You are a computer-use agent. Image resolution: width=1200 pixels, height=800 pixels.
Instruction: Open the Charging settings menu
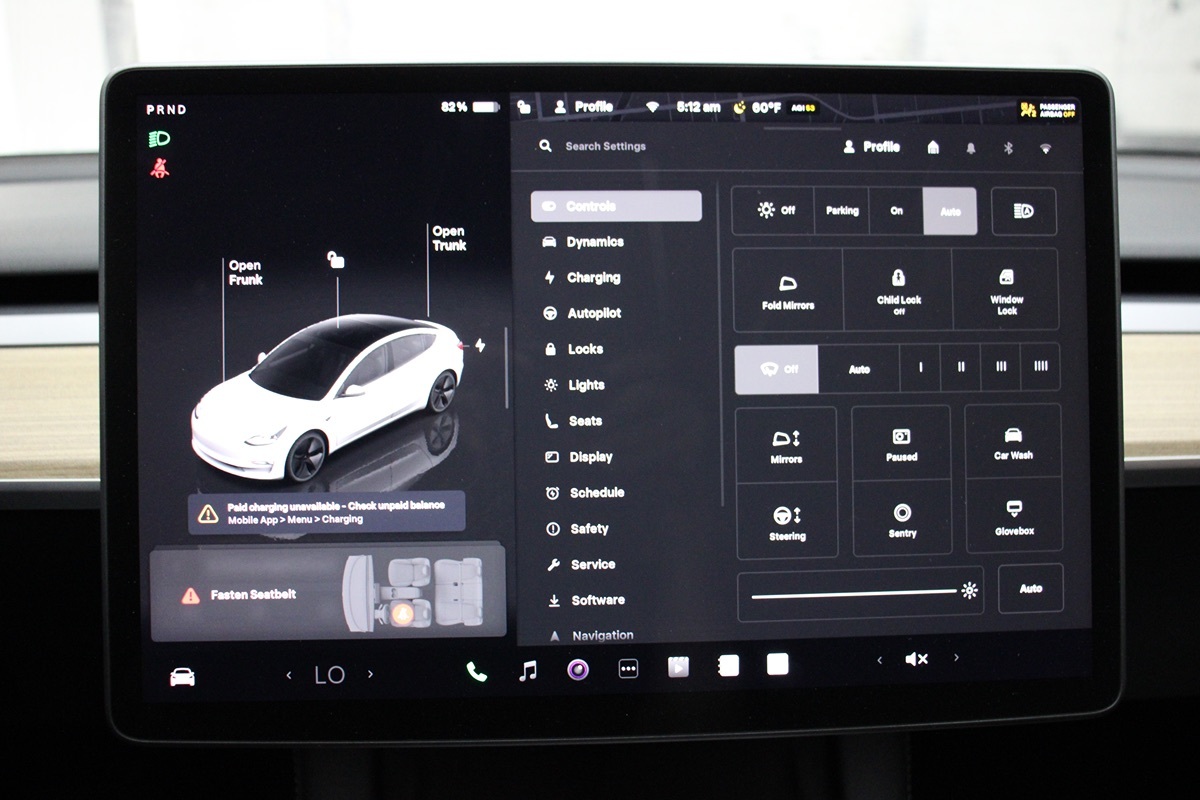[x=593, y=278]
